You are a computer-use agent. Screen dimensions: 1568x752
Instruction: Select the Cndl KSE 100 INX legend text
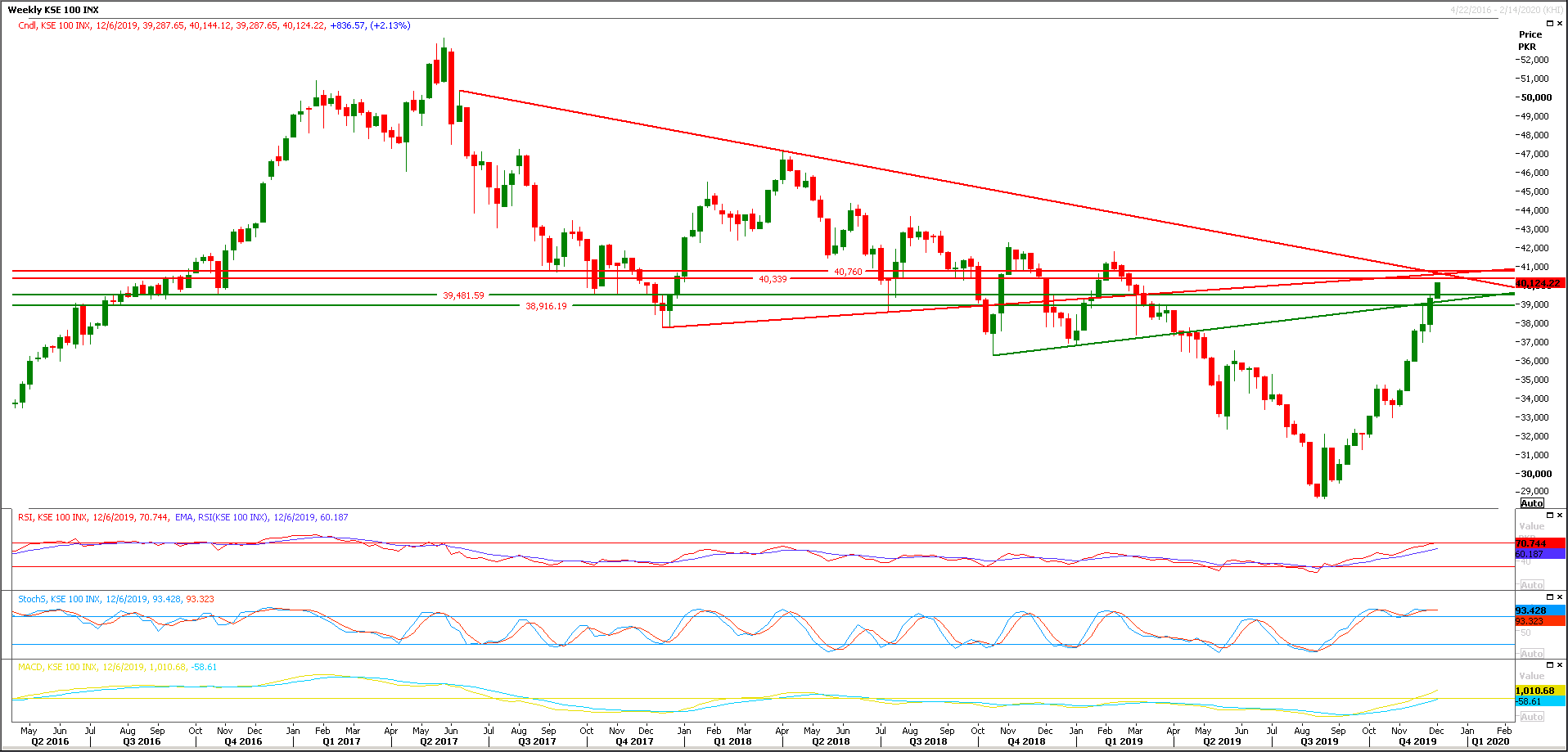point(54,25)
